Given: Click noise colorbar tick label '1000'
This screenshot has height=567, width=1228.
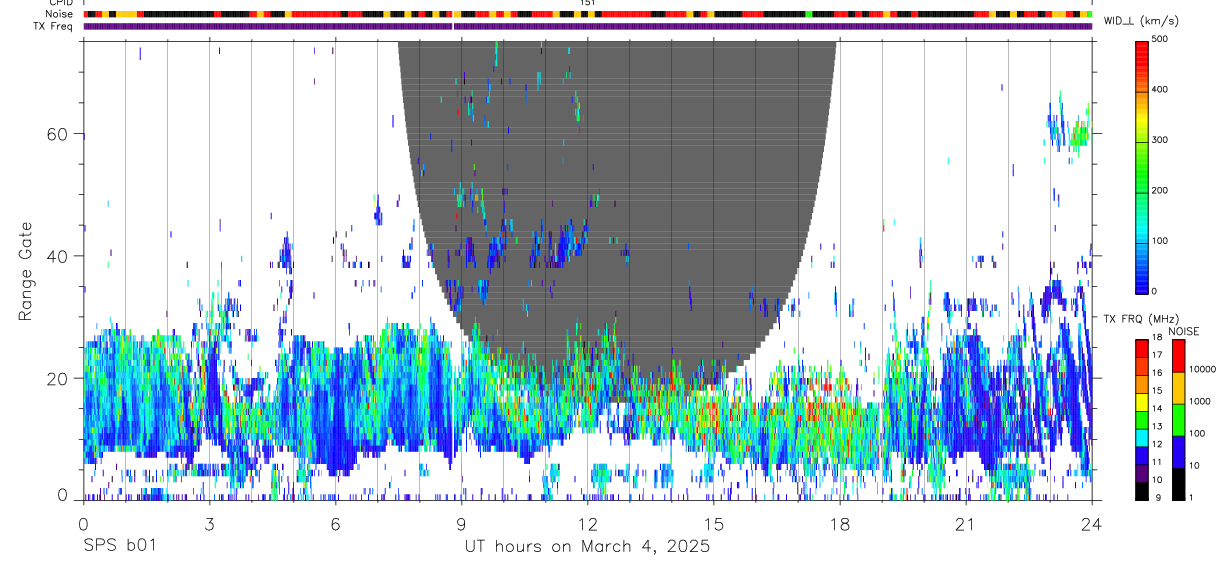Looking at the screenshot, I should click(1200, 400).
